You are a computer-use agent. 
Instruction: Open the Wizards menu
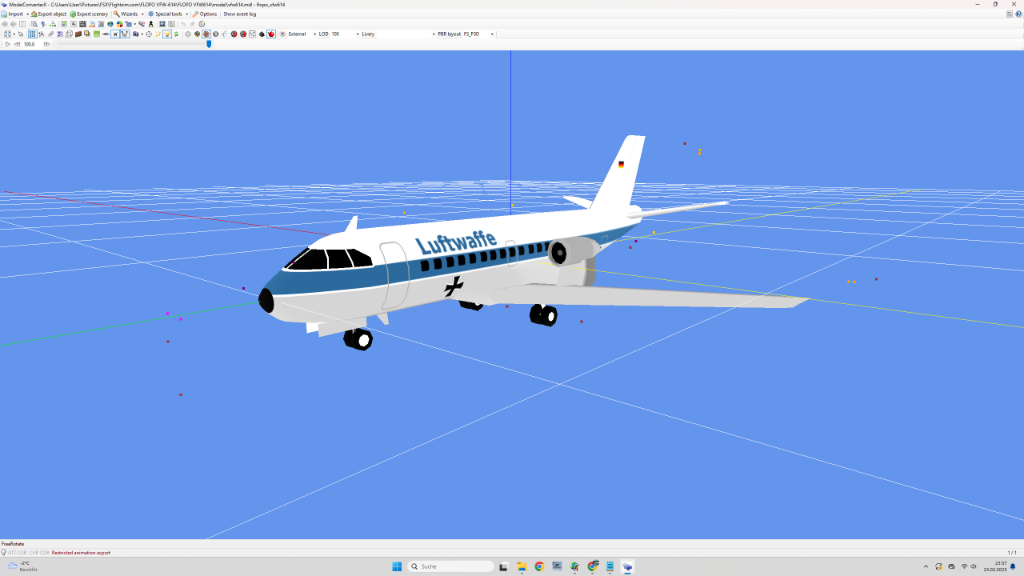point(125,14)
